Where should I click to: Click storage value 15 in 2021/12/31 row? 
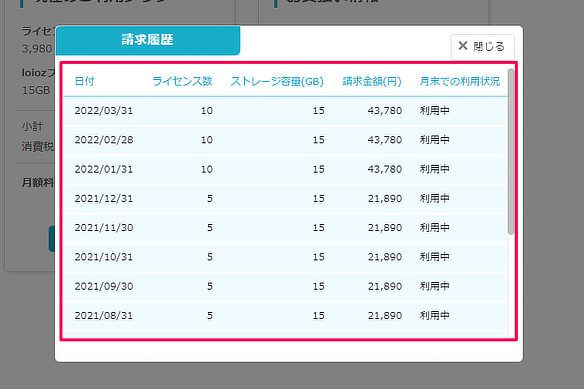point(318,199)
